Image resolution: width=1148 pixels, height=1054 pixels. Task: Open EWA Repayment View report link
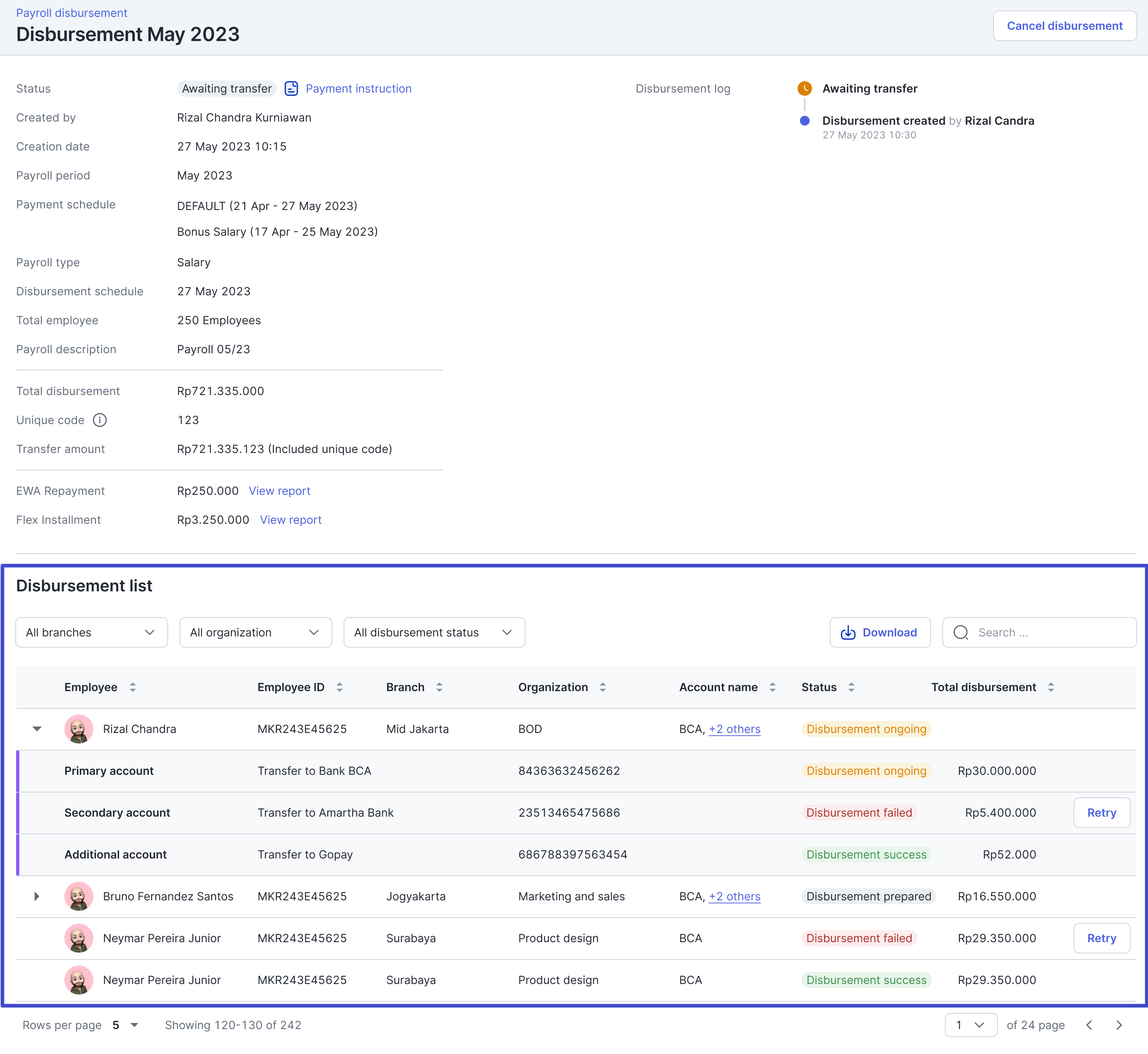pos(279,491)
